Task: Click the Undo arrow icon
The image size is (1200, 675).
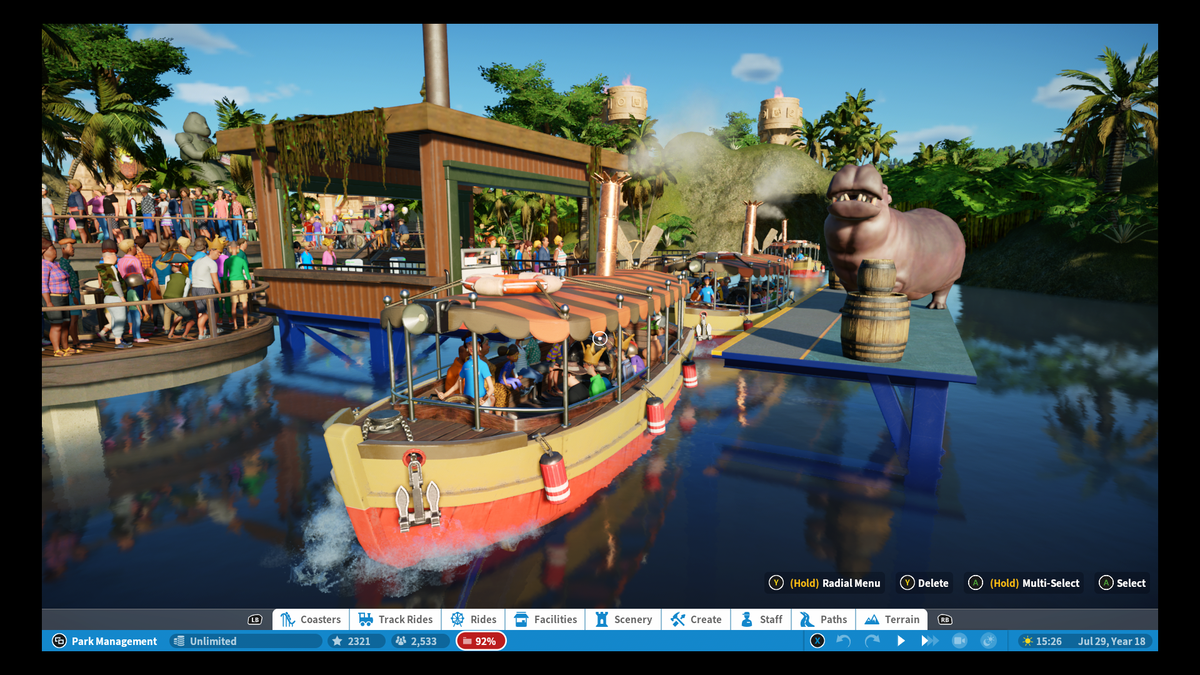Action: [844, 641]
